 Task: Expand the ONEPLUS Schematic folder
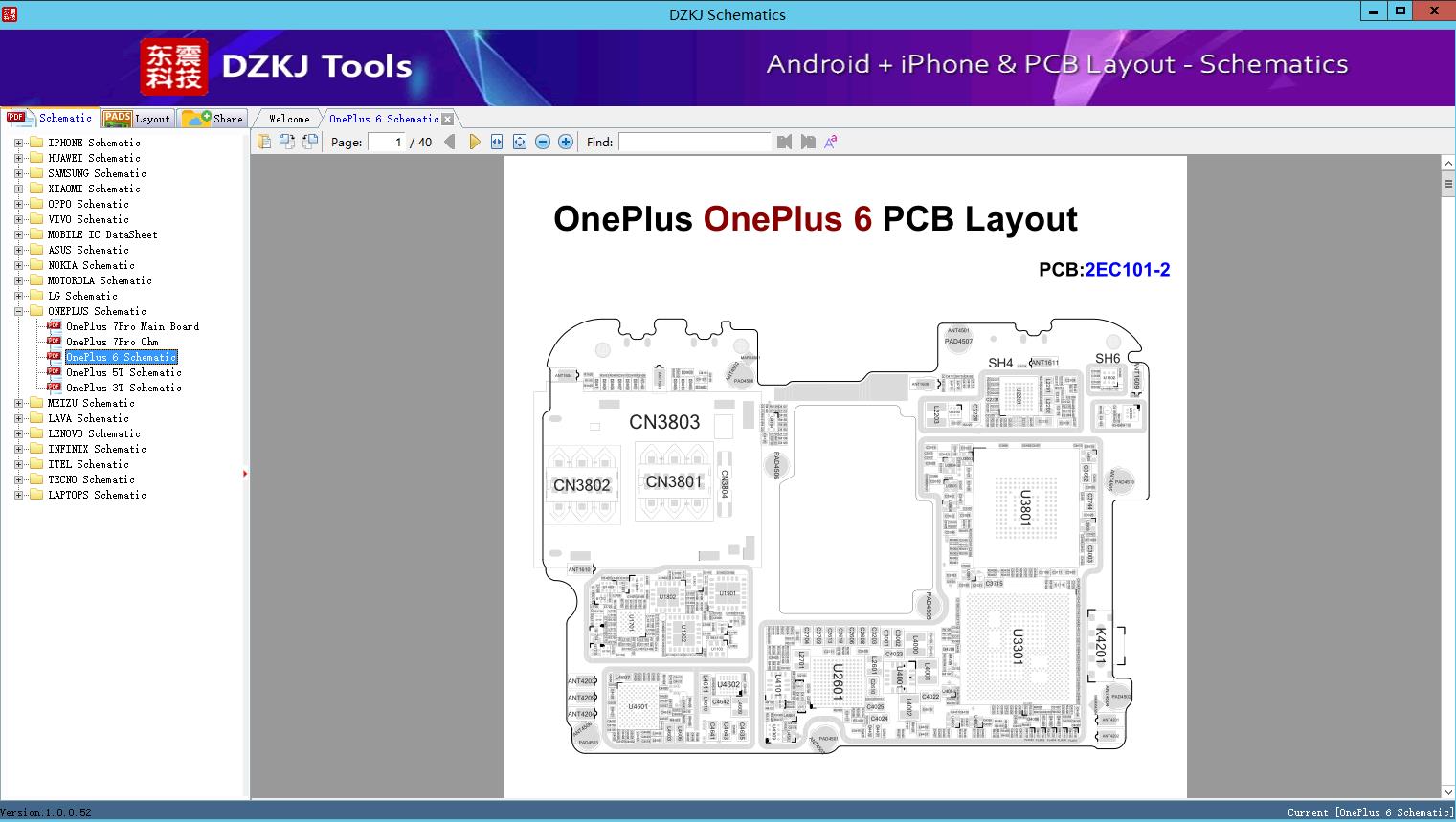(x=18, y=311)
